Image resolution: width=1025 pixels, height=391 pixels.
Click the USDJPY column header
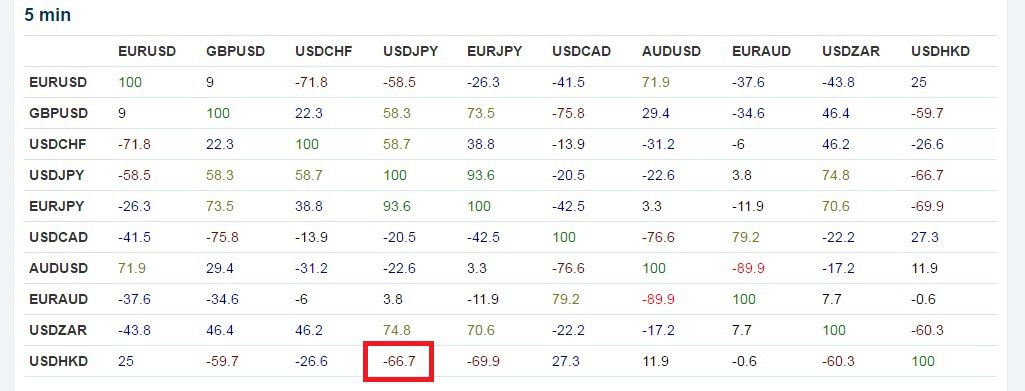tap(411, 51)
